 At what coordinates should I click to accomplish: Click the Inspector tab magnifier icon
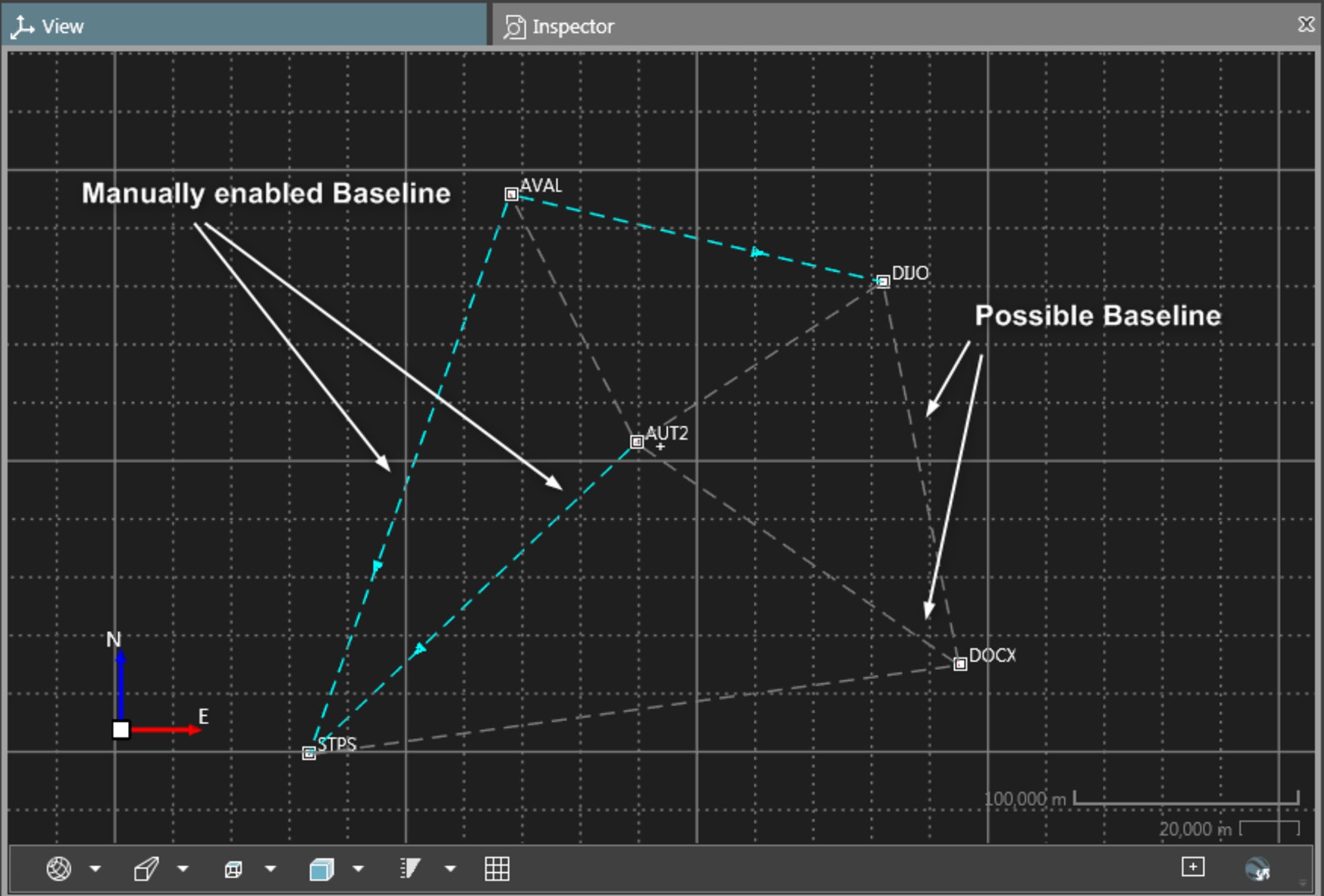pyautogui.click(x=514, y=27)
